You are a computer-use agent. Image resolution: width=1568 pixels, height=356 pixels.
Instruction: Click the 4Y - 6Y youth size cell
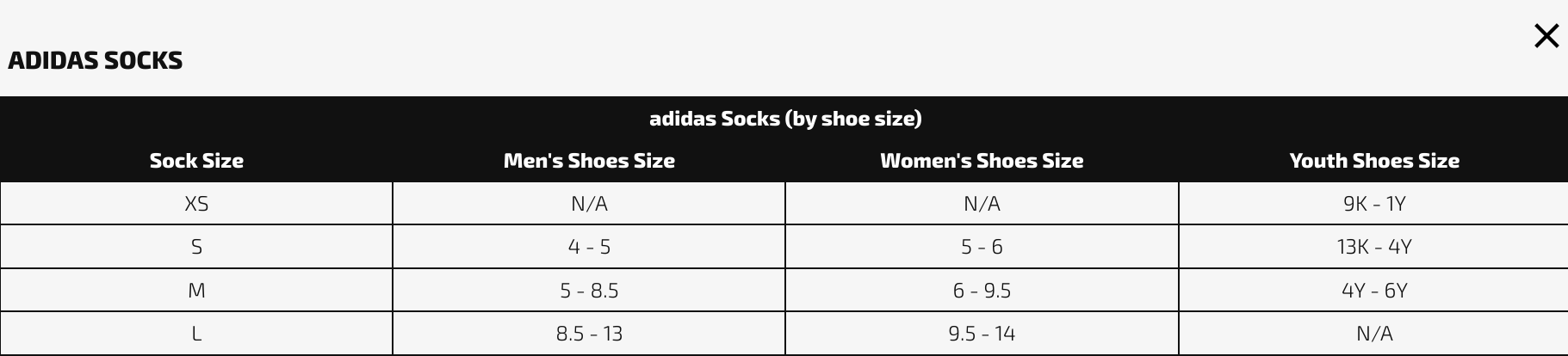coord(1373,291)
